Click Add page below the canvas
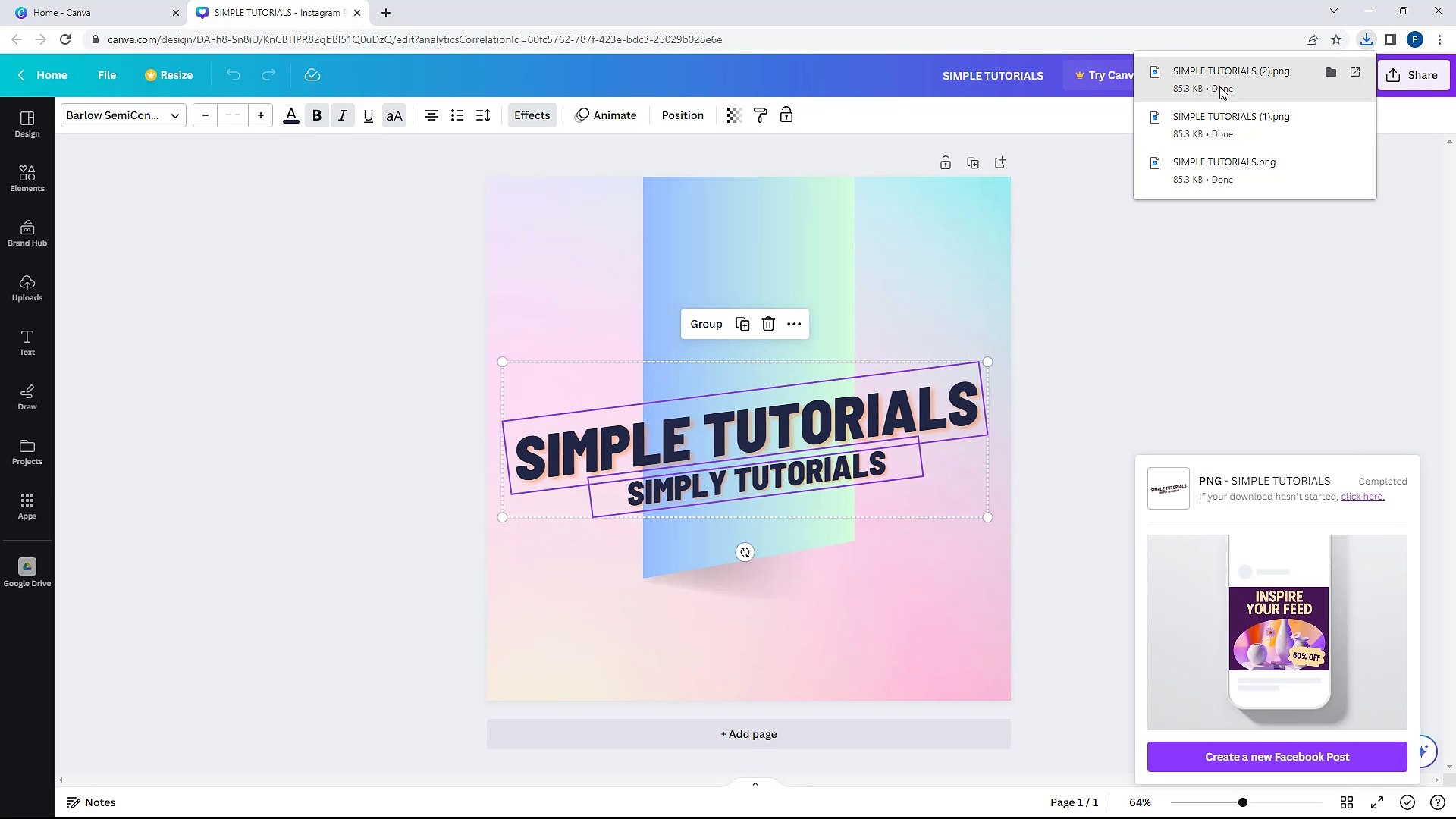 (x=748, y=733)
